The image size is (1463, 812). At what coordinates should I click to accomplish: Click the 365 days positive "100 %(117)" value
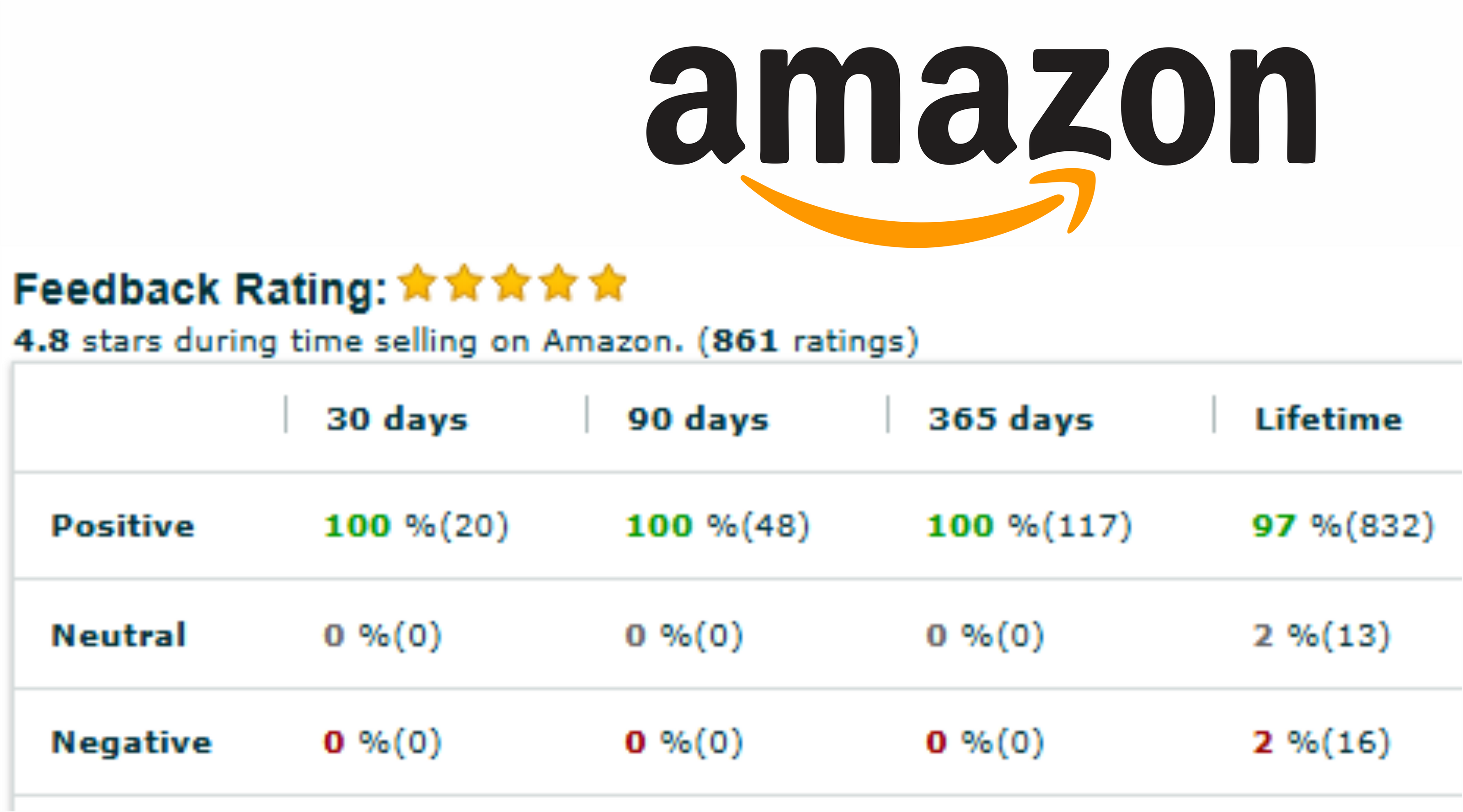click(1029, 526)
